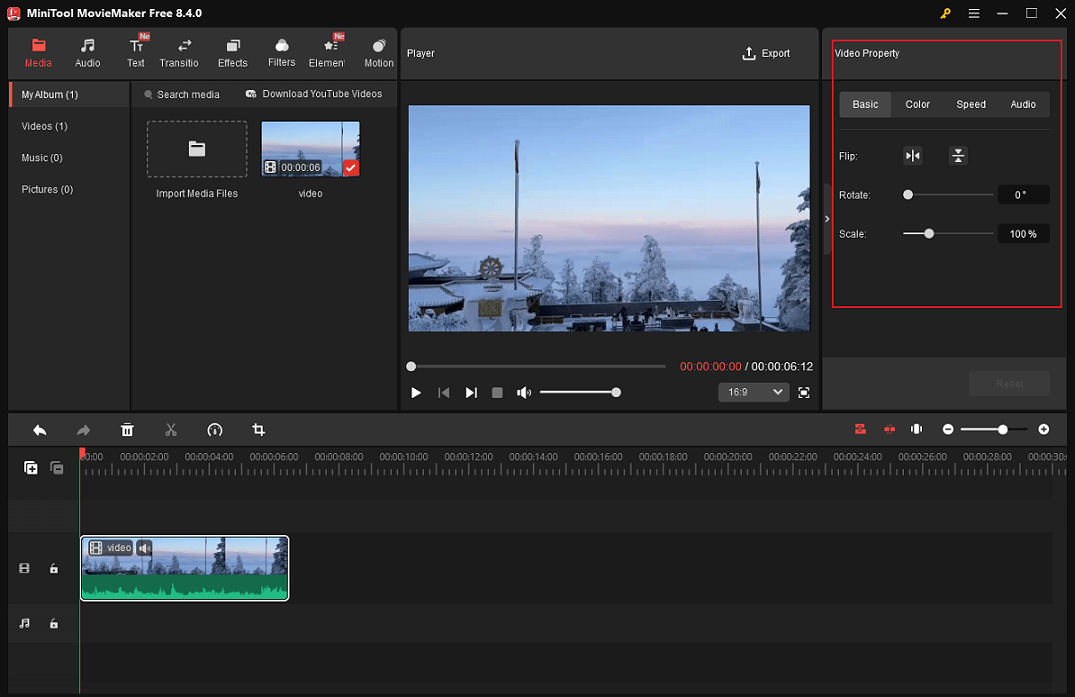Zoom timeline to fit with the fit icon
Viewport: 1075px width, 697px height.
pos(916,429)
